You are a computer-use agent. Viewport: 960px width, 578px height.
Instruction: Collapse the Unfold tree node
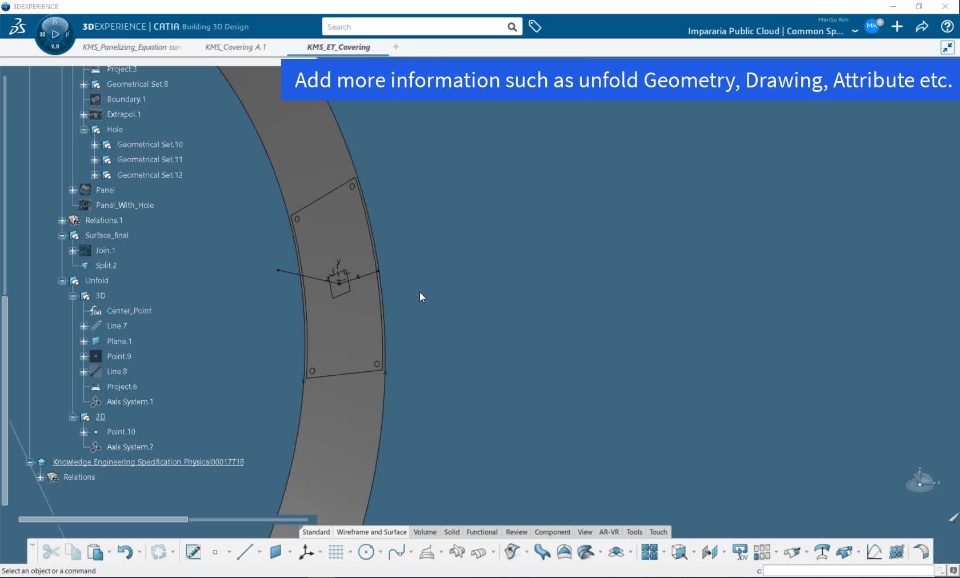(62, 281)
